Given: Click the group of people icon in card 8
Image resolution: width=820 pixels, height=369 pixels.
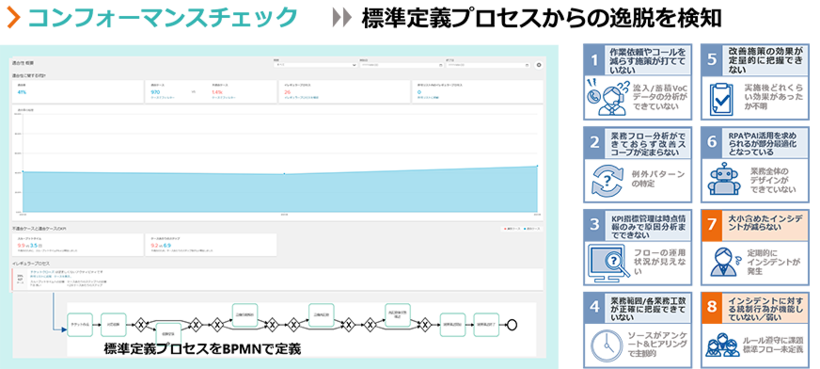Looking at the screenshot, I should pyautogui.click(x=722, y=345).
